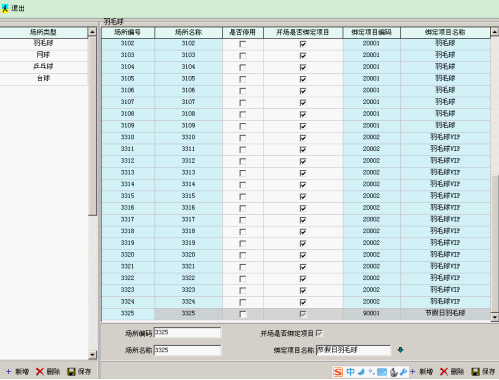
Task: Check 是否停用 box for row 3102
Action: pyautogui.click(x=243, y=44)
